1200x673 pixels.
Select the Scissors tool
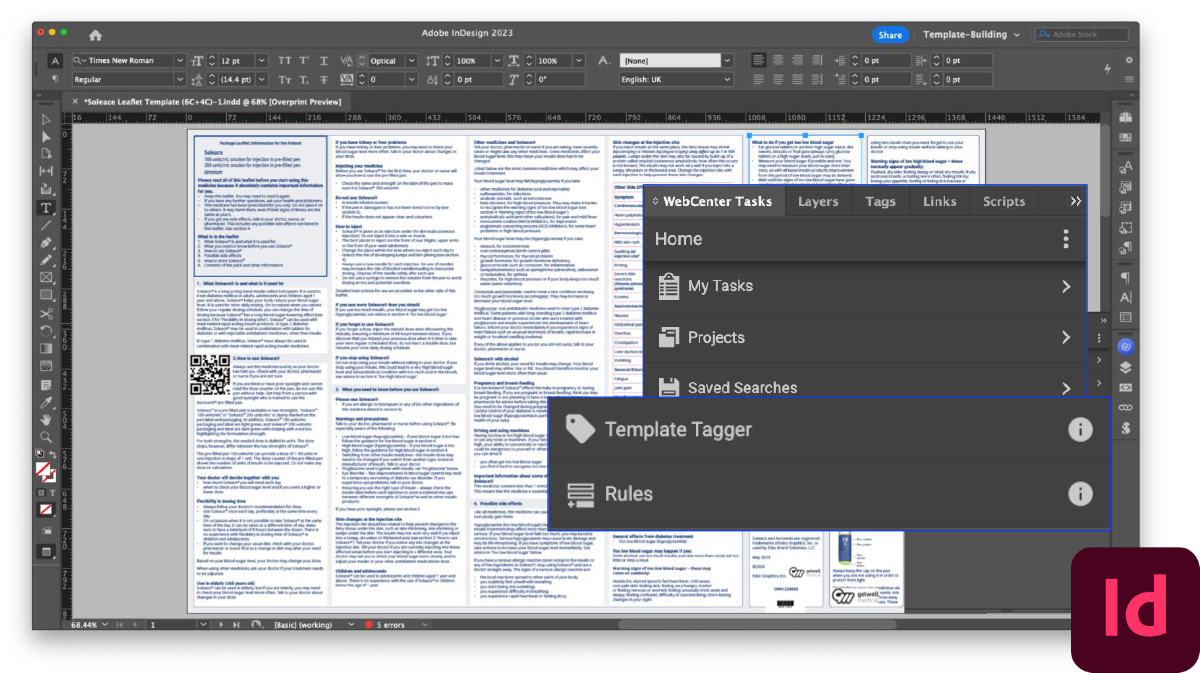pos(46,314)
